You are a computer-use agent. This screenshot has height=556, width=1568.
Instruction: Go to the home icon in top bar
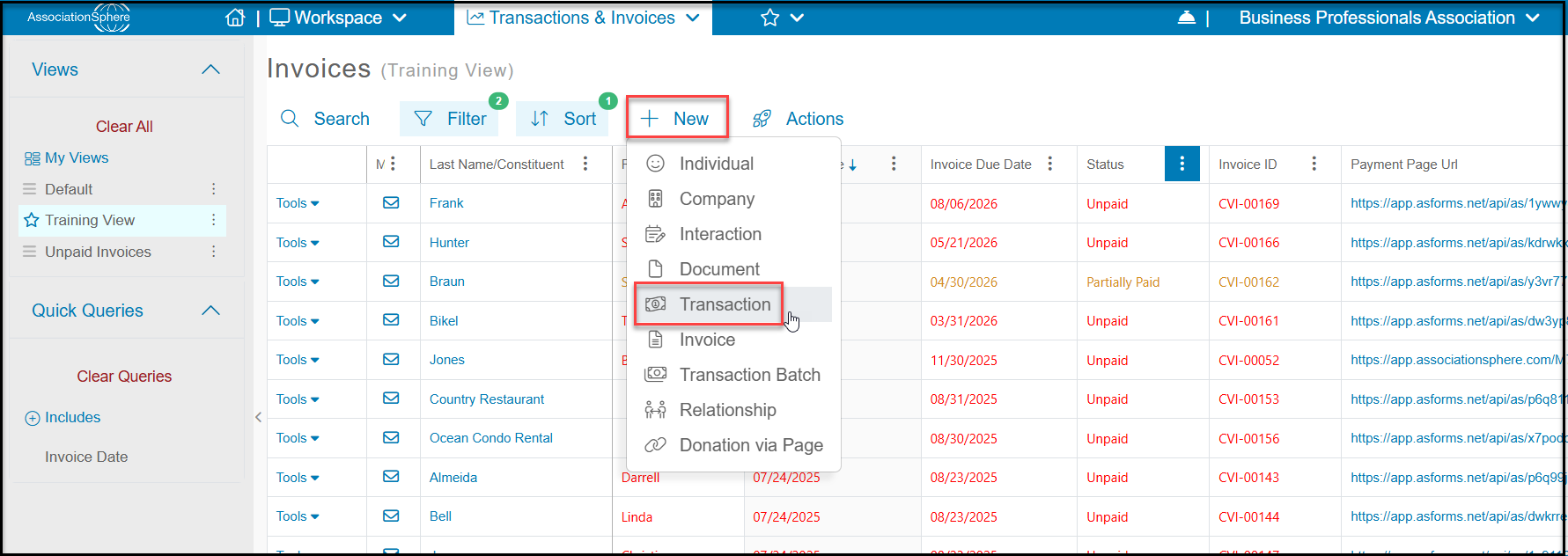[x=235, y=18]
